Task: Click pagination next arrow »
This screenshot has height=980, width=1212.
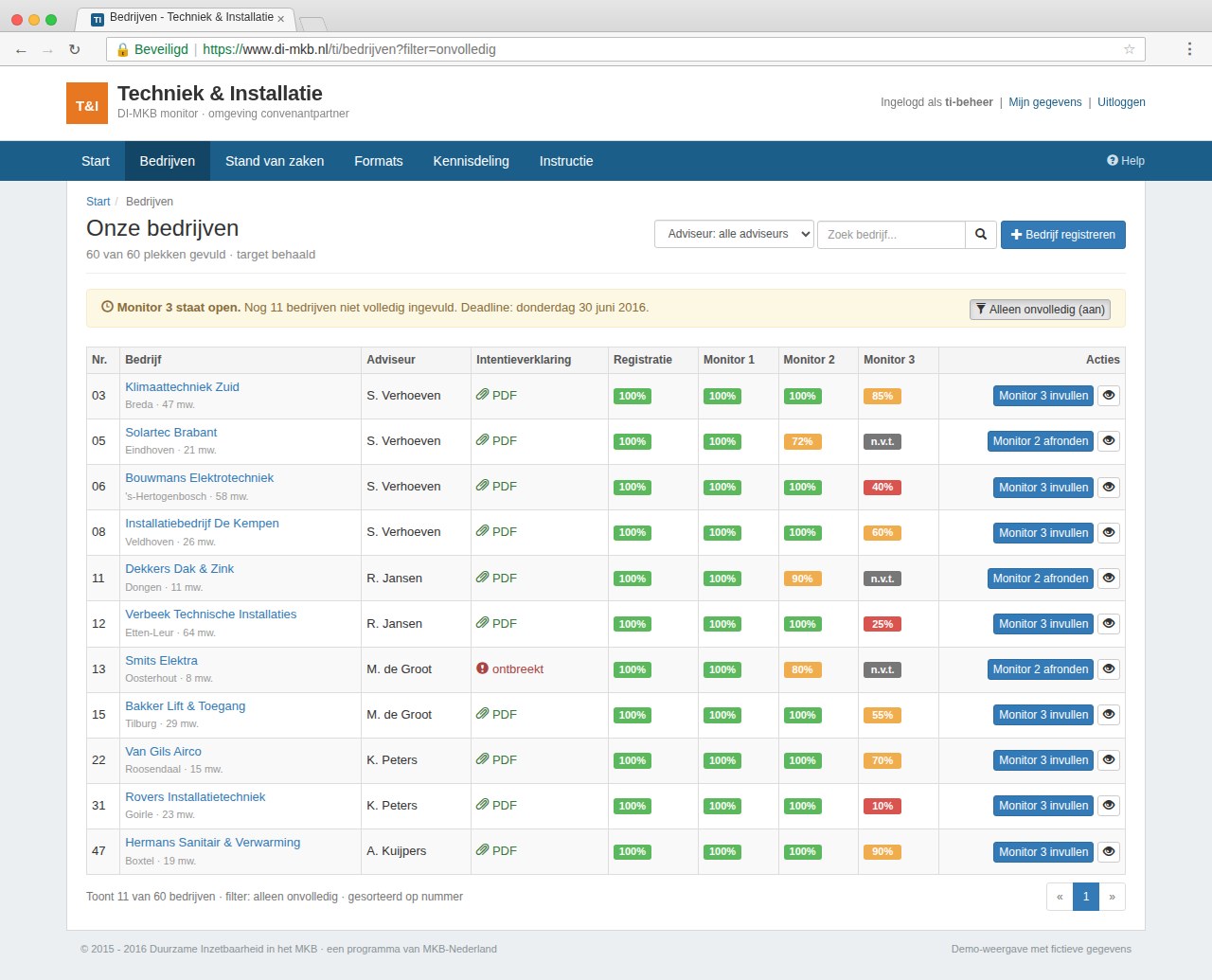Action: 1112,897
